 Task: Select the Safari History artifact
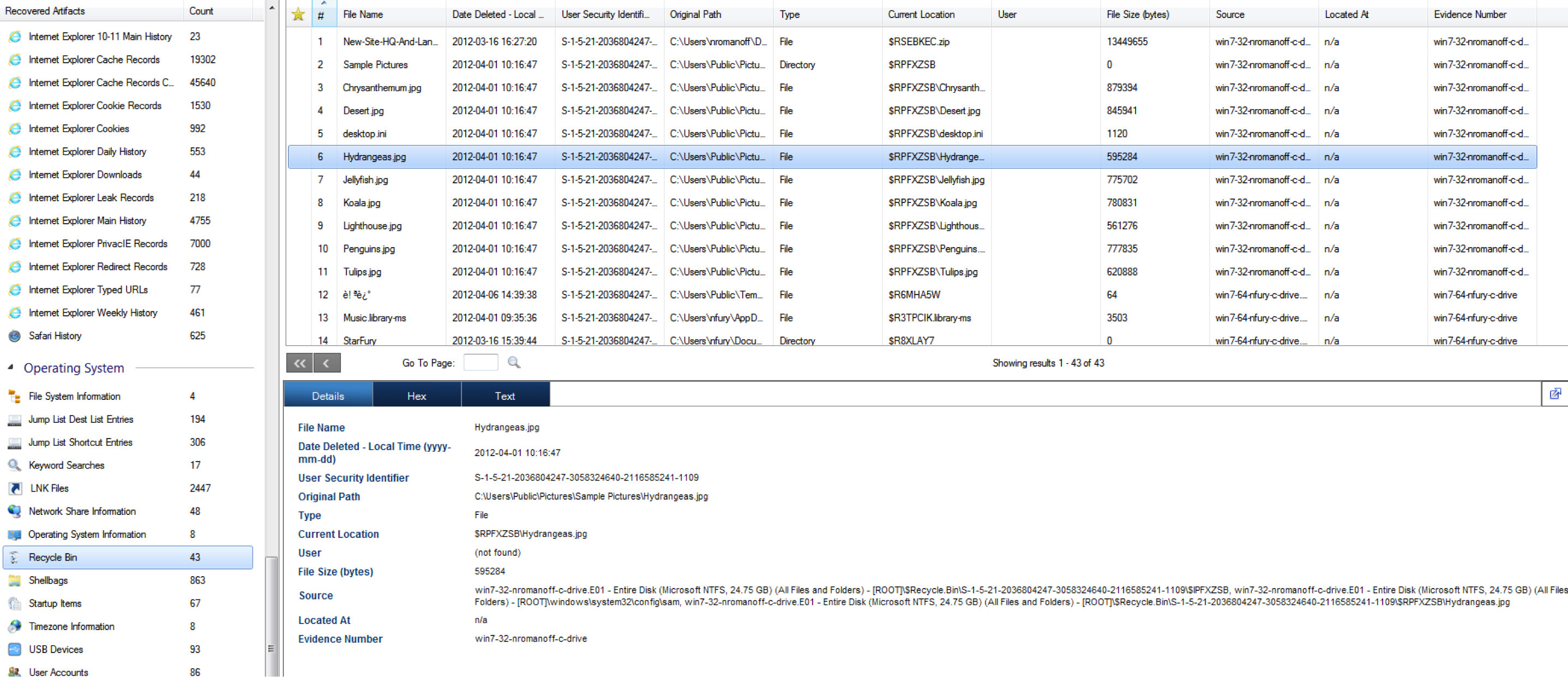coord(55,335)
